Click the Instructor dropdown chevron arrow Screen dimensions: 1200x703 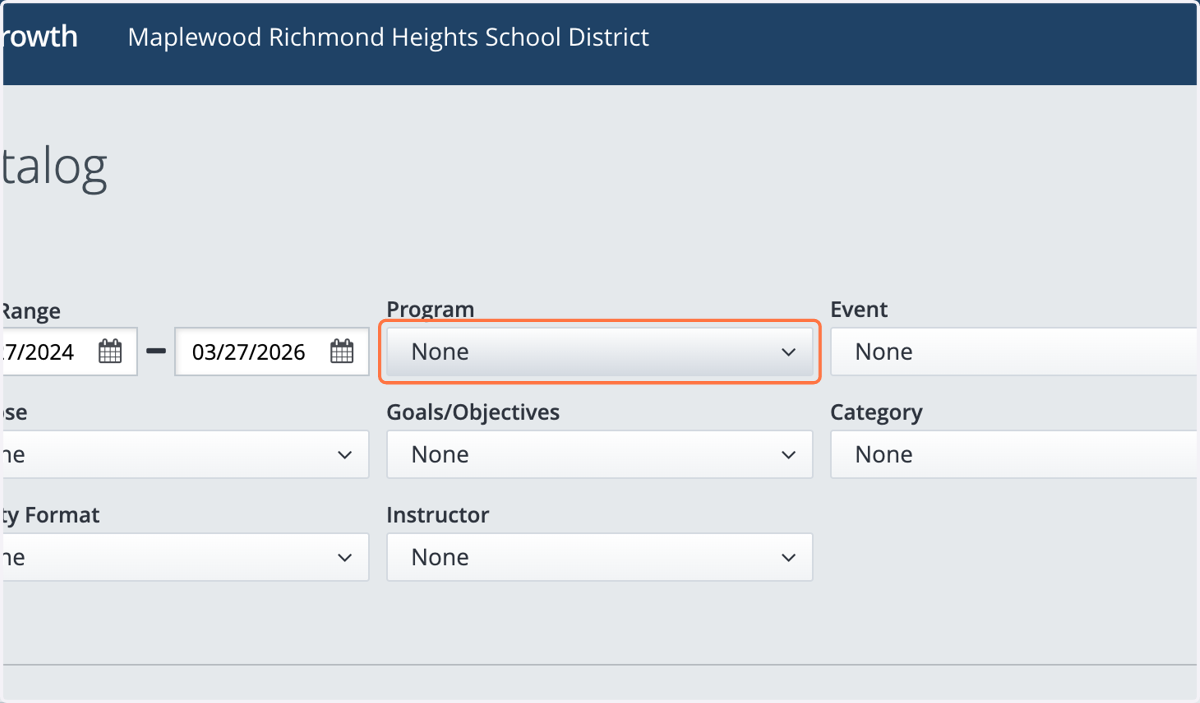788,557
